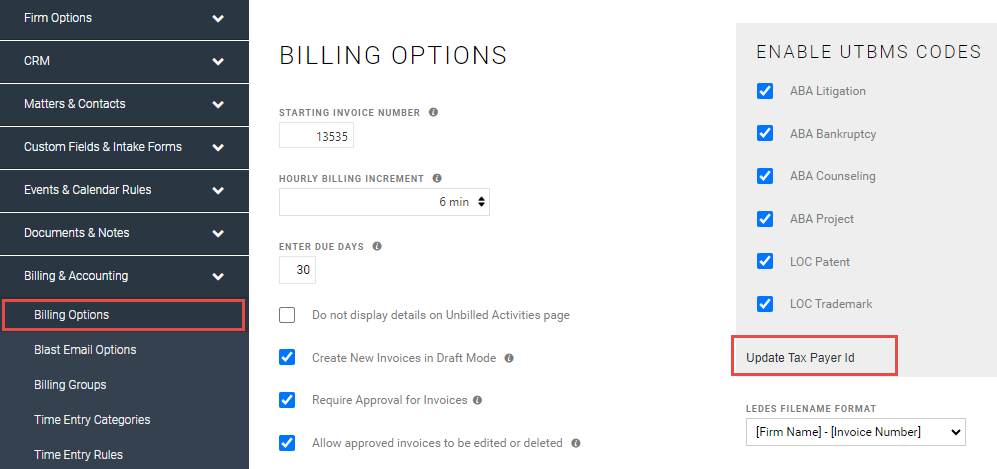Collapse the Billing & Accounting section
The image size is (997, 469).
click(x=218, y=276)
